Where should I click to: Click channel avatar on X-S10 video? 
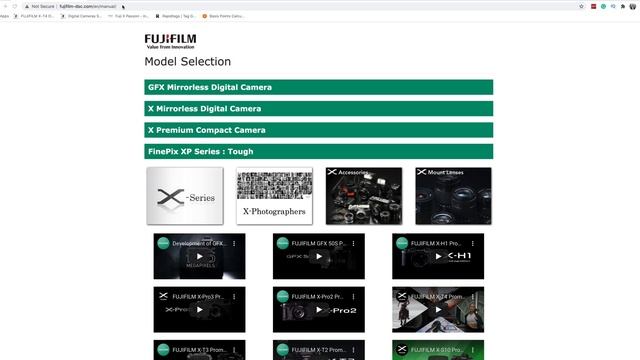tap(402, 350)
